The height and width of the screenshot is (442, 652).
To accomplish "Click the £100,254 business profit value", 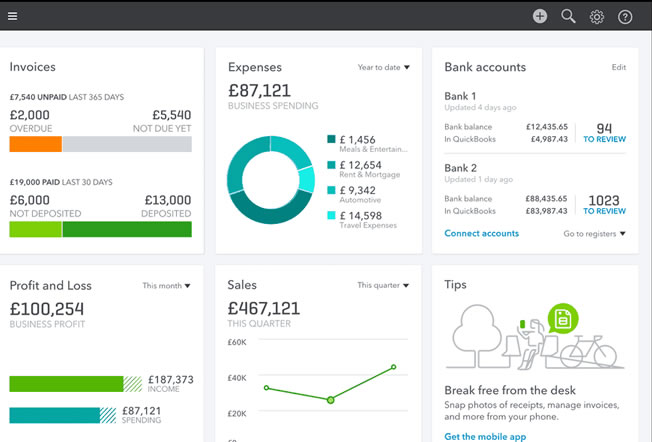I will (47, 309).
